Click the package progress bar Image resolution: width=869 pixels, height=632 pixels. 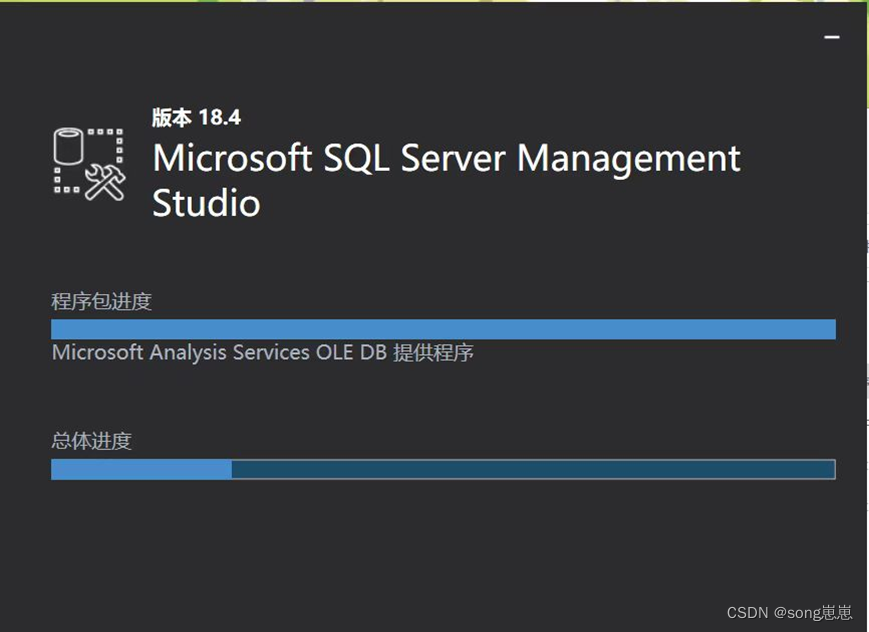pos(443,329)
